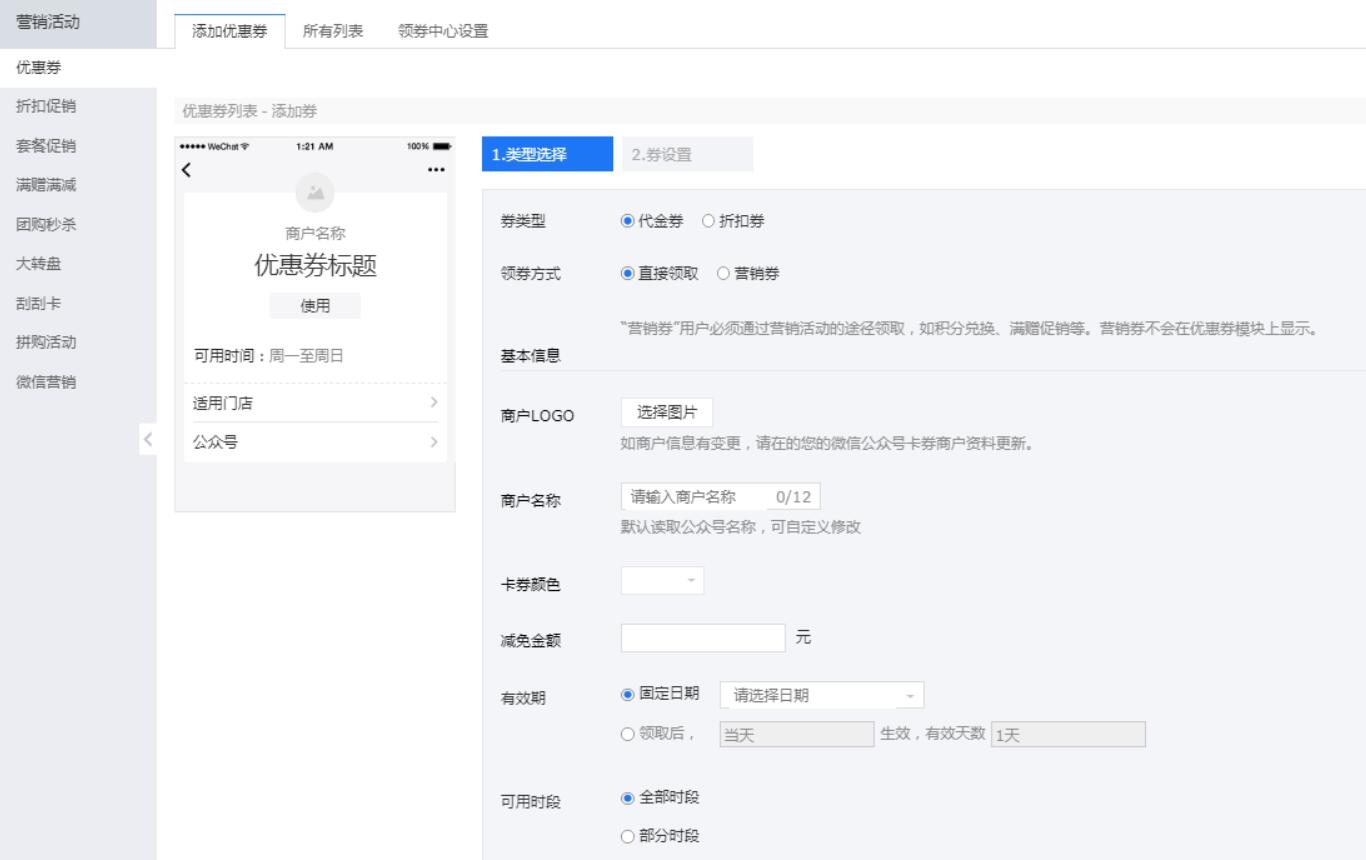The width and height of the screenshot is (1366, 860).
Task: Click the 1天 valid-days field
Action: pos(1067,735)
